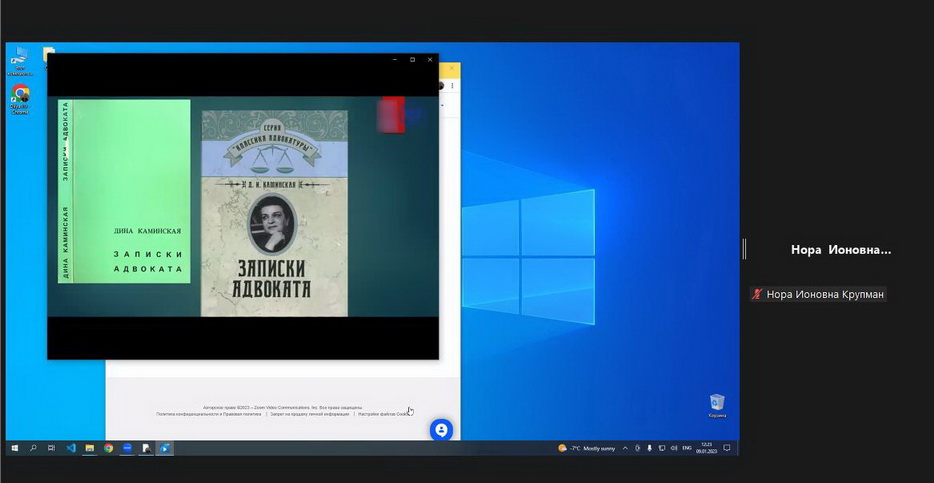Switch to Google Chrome in taskbar
934x483 pixels.
coord(108,448)
